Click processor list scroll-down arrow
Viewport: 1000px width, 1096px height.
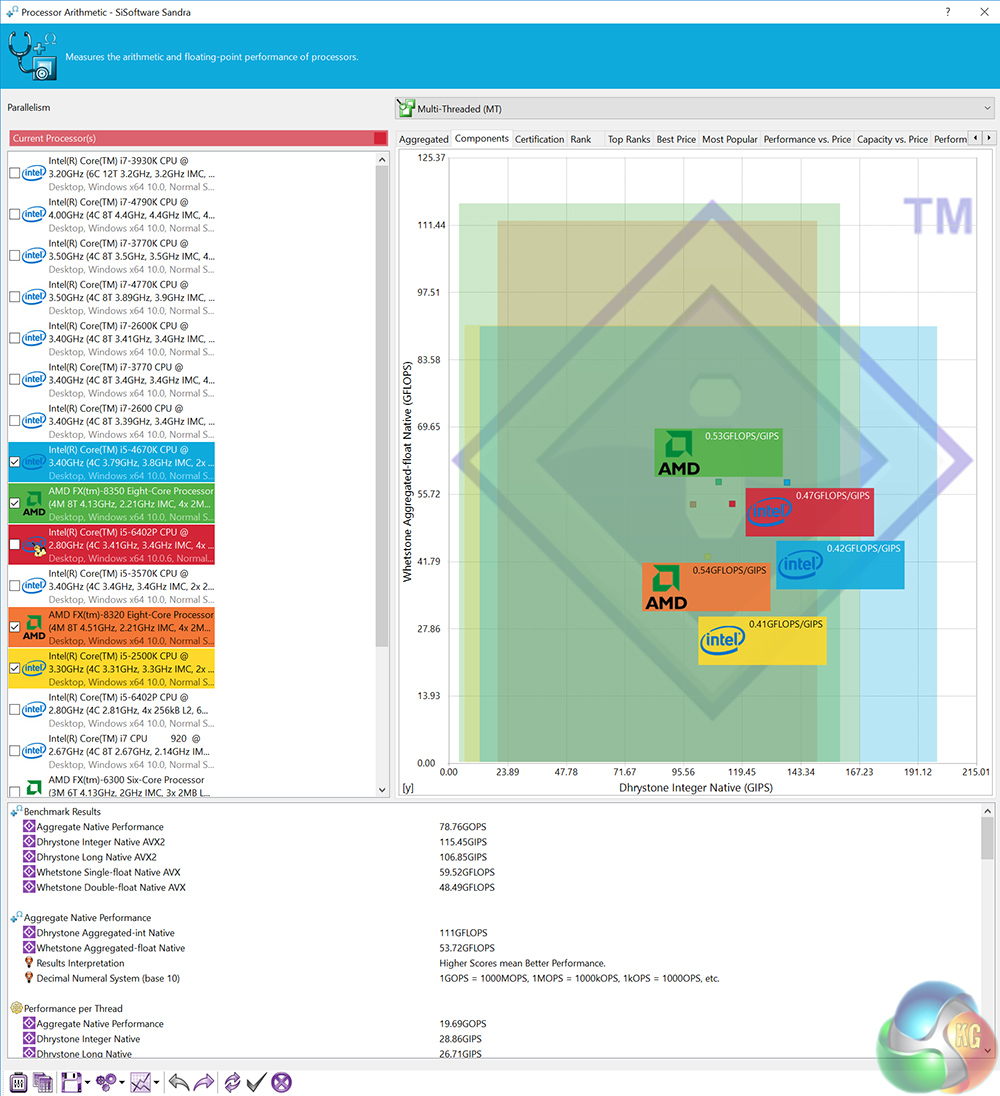click(382, 790)
